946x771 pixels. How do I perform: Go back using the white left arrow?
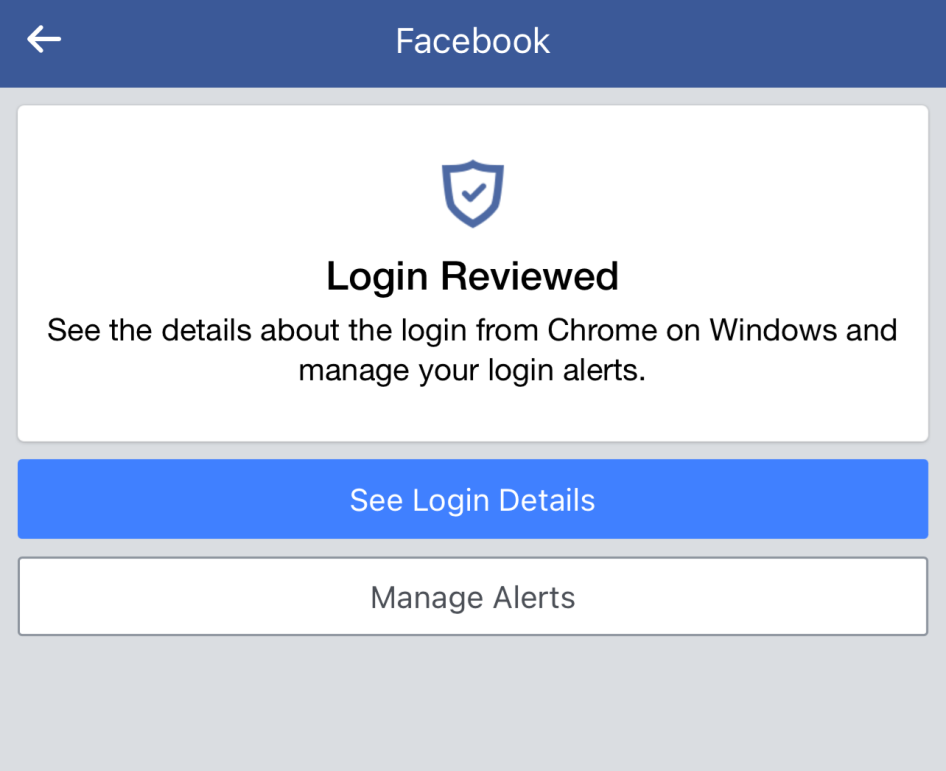(44, 40)
